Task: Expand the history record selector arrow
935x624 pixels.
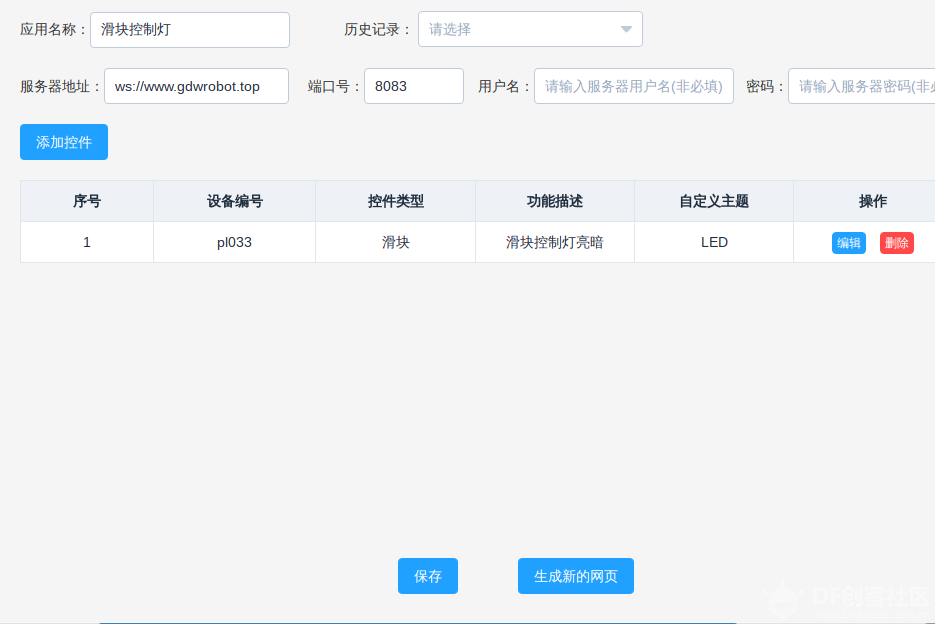Action: [x=627, y=29]
